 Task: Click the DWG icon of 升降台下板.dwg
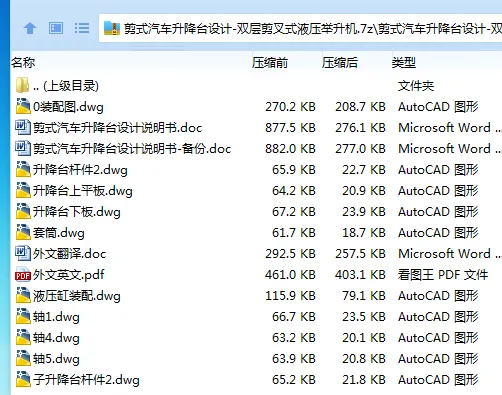click(23, 211)
